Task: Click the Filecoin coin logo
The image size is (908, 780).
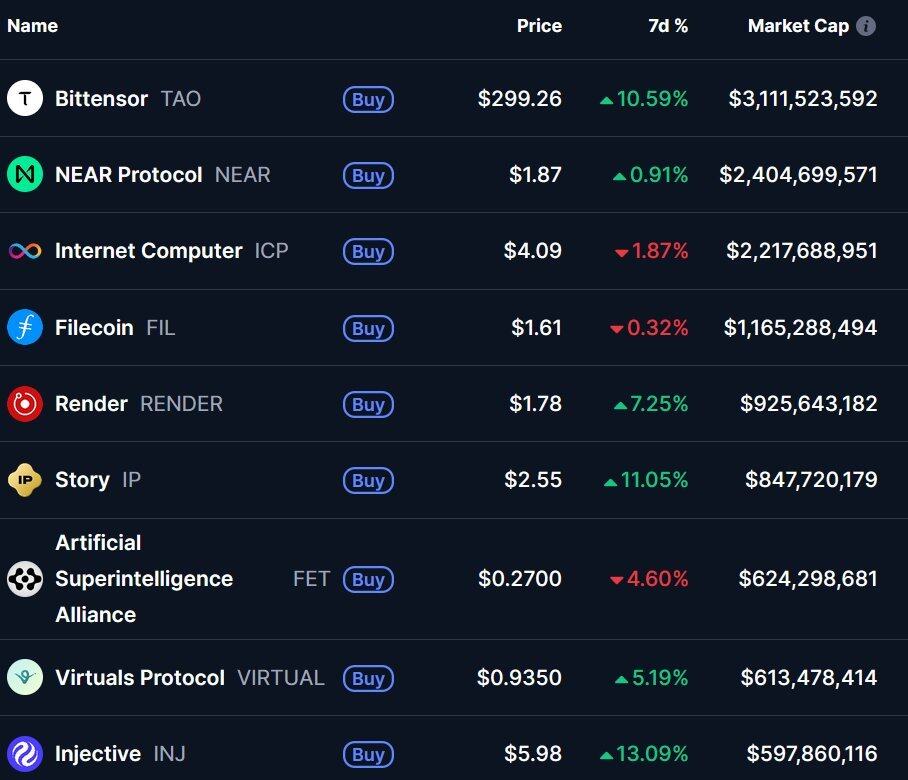Action: click(25, 327)
